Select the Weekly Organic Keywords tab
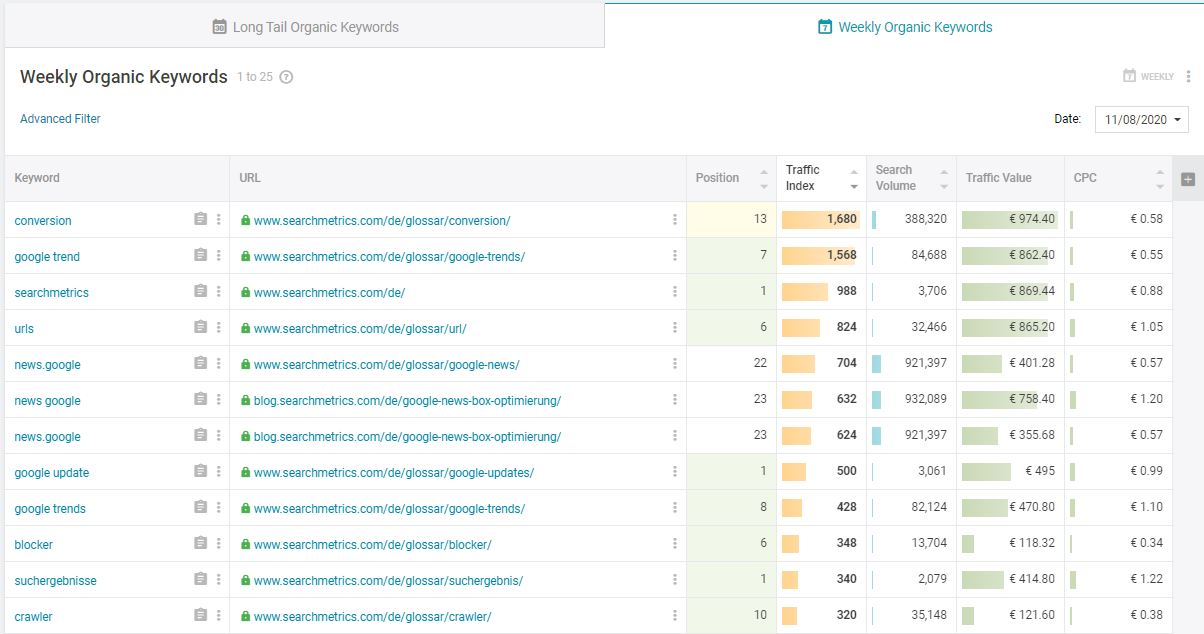This screenshot has height=634, width=1204. (905, 27)
